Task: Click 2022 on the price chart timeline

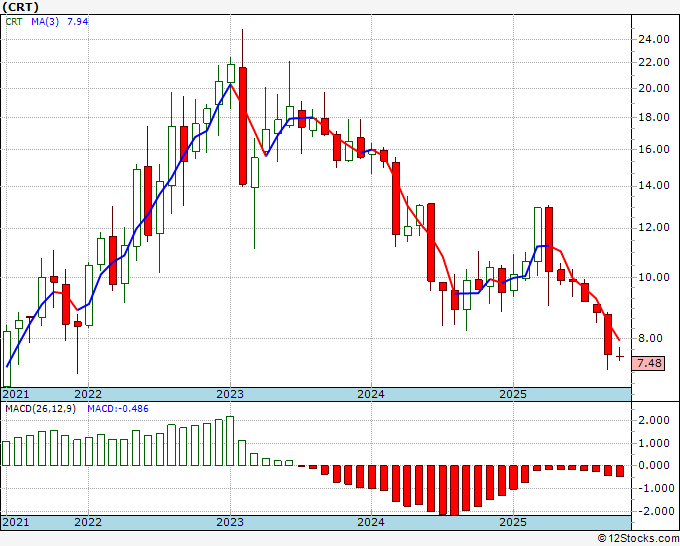Action: (88, 394)
